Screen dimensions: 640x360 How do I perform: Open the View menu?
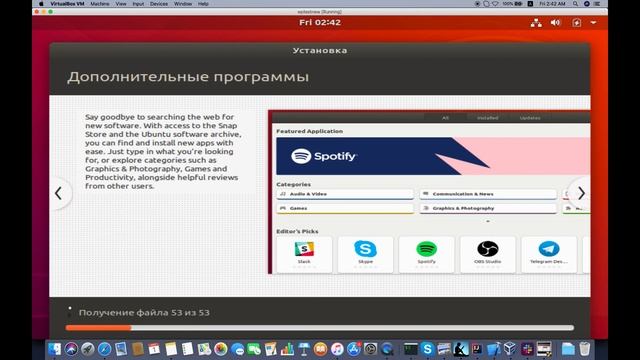121,4
